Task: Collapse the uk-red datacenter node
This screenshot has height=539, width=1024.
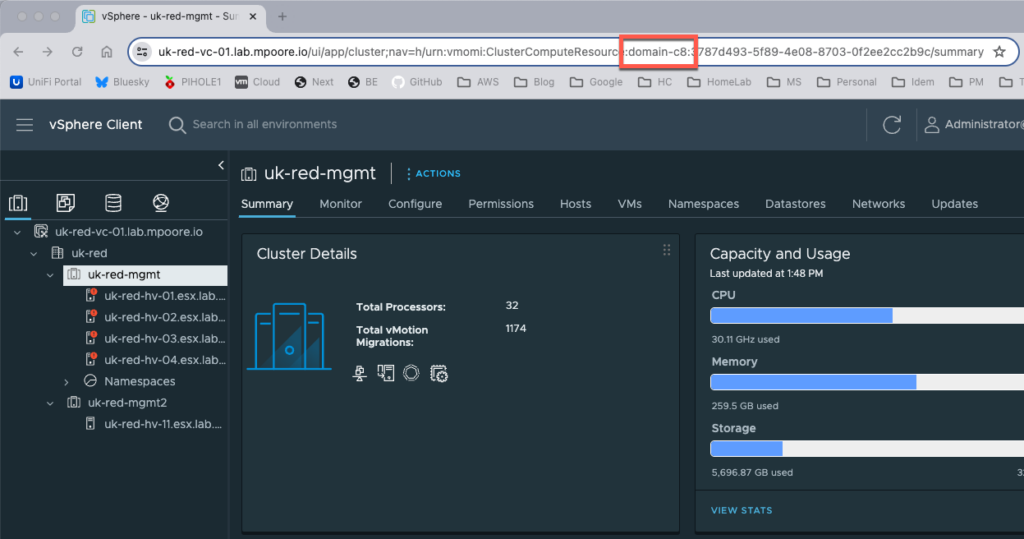Action: (x=33, y=254)
